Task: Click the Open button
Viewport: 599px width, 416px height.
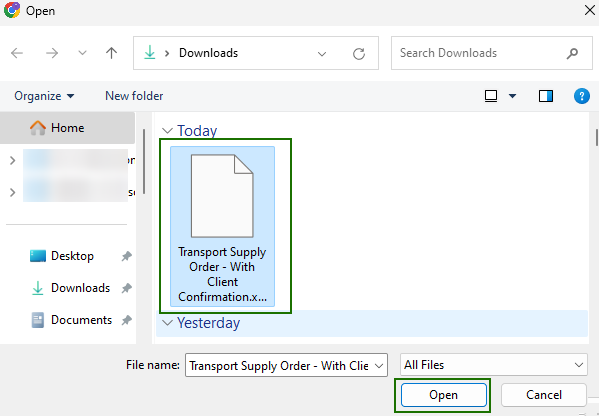Action: tap(444, 395)
